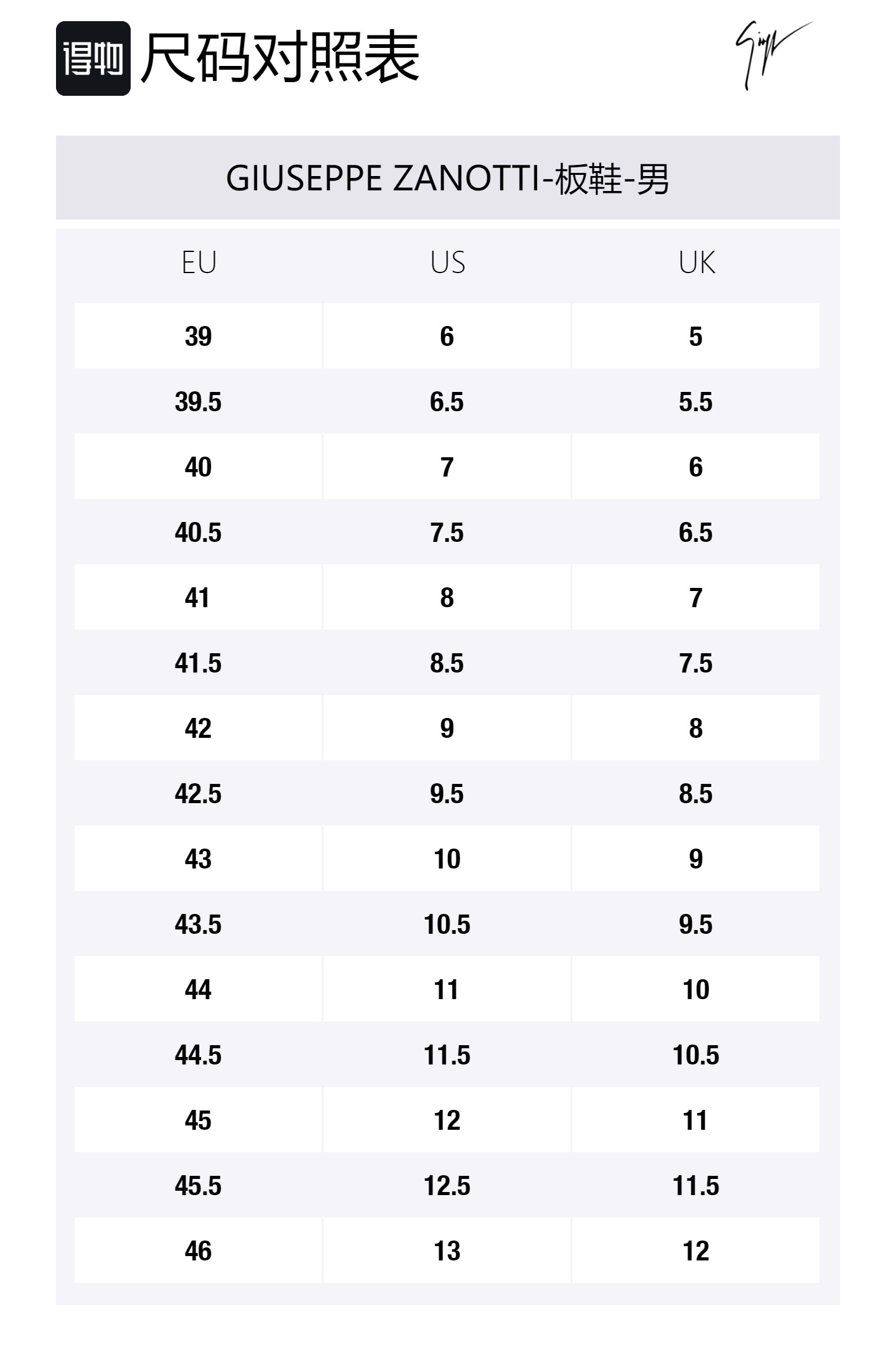Screen dimensions: 896x1355
Task: Click the Giuseppe Zanotti signature logo
Action: pyautogui.click(x=772, y=55)
